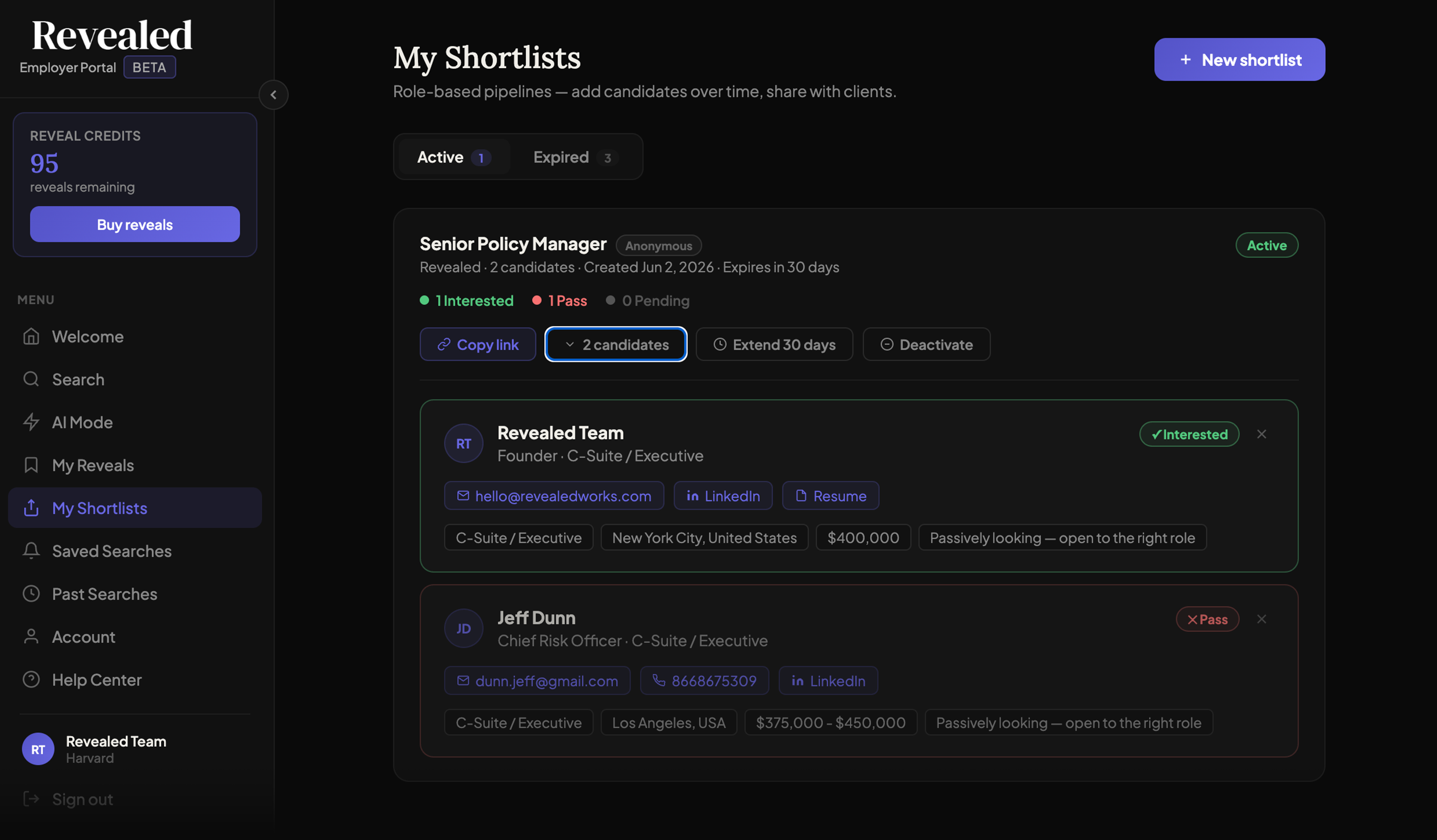Click the Revealed logo
The image size is (1437, 840).
(112, 35)
